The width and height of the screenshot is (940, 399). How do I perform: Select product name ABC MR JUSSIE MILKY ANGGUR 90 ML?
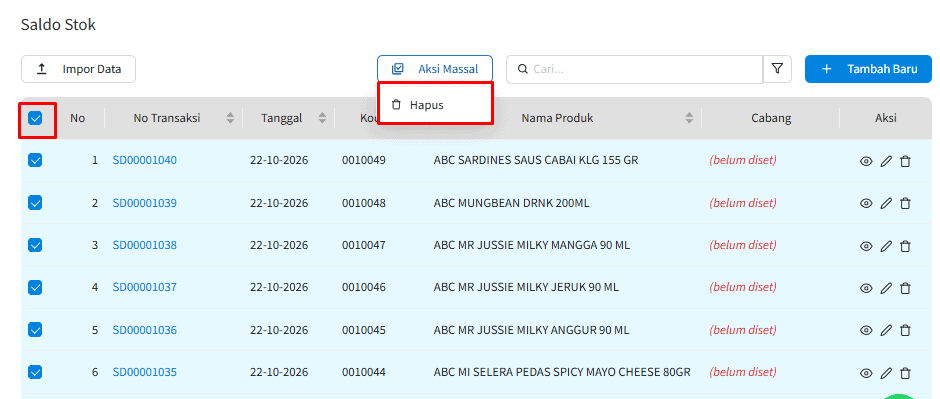point(531,330)
